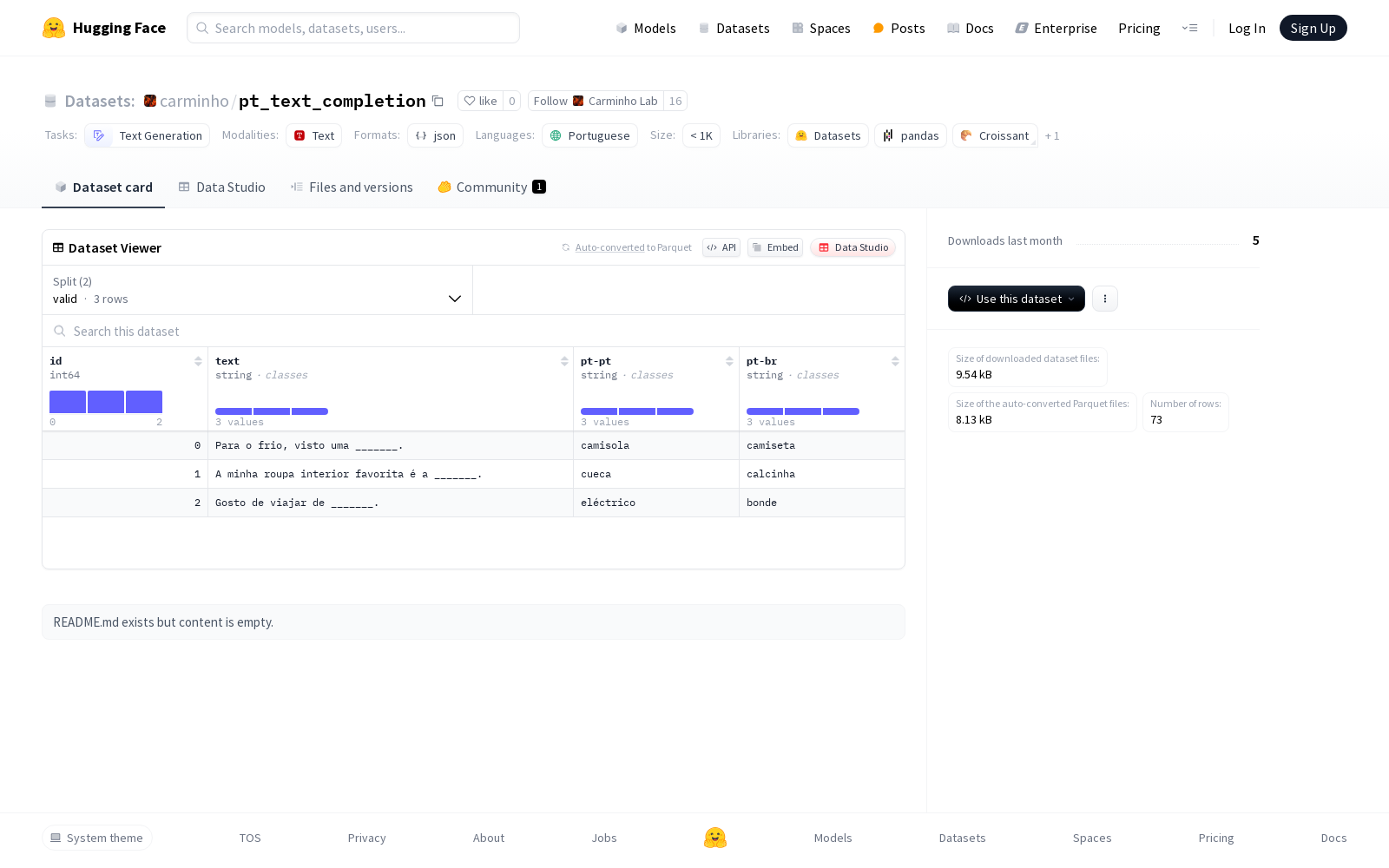Follow Carminho Lab
The width and height of the screenshot is (1389, 868).
(596, 101)
